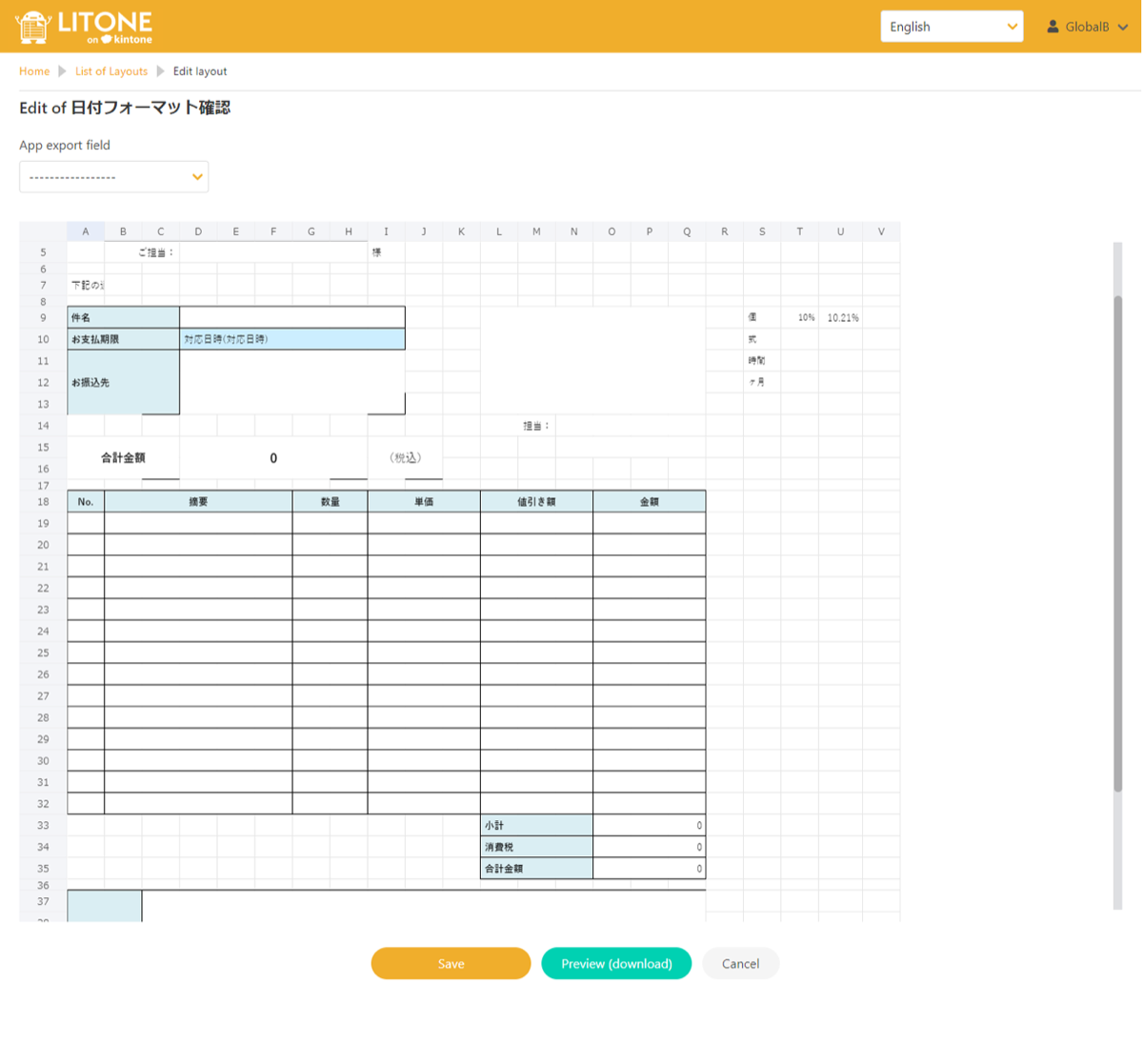Viewport: 1143px width, 1064px height.
Task: Click the 小計 label cell
Action: 536,826
